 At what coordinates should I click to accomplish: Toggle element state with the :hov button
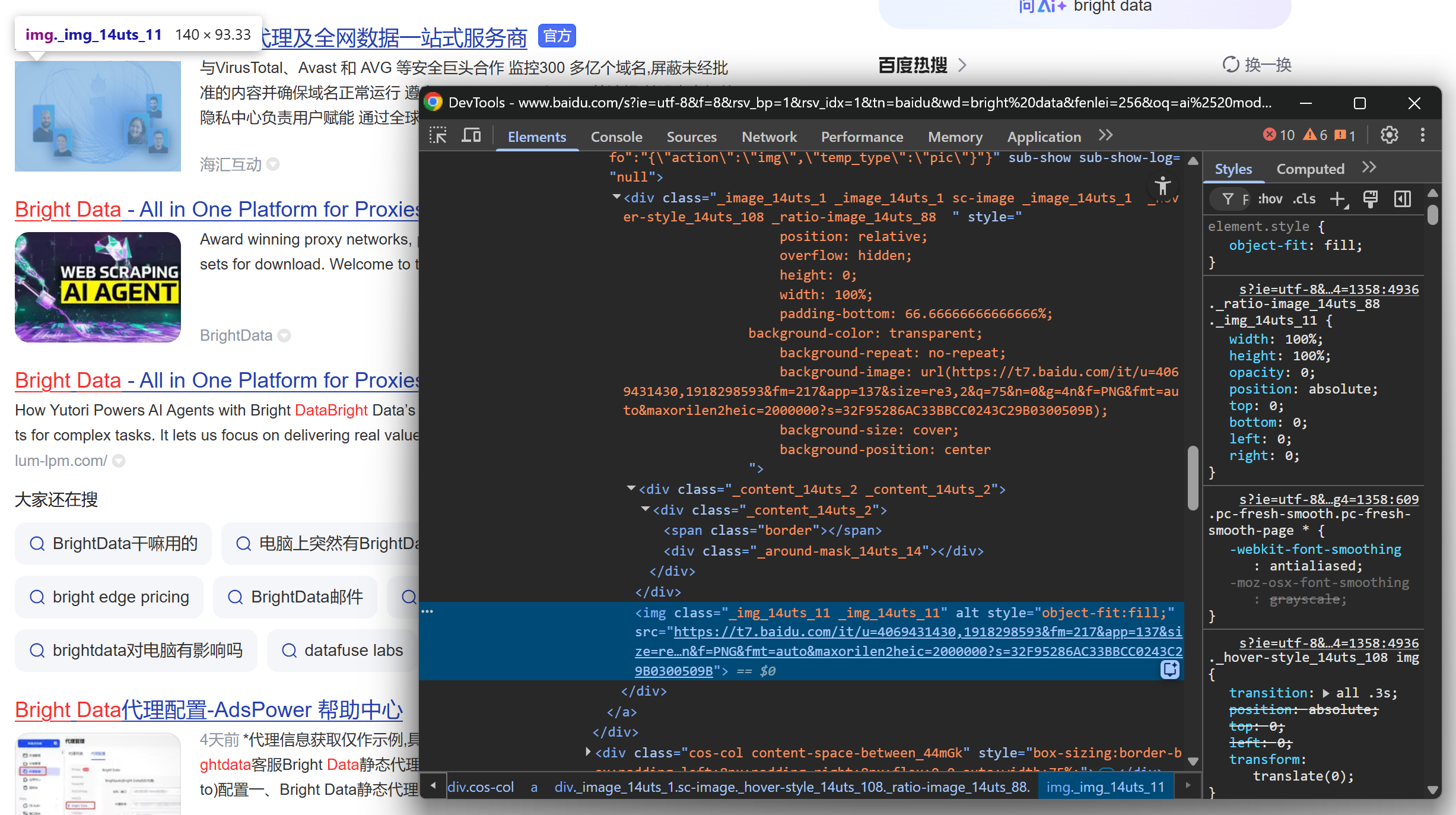[x=1270, y=199]
